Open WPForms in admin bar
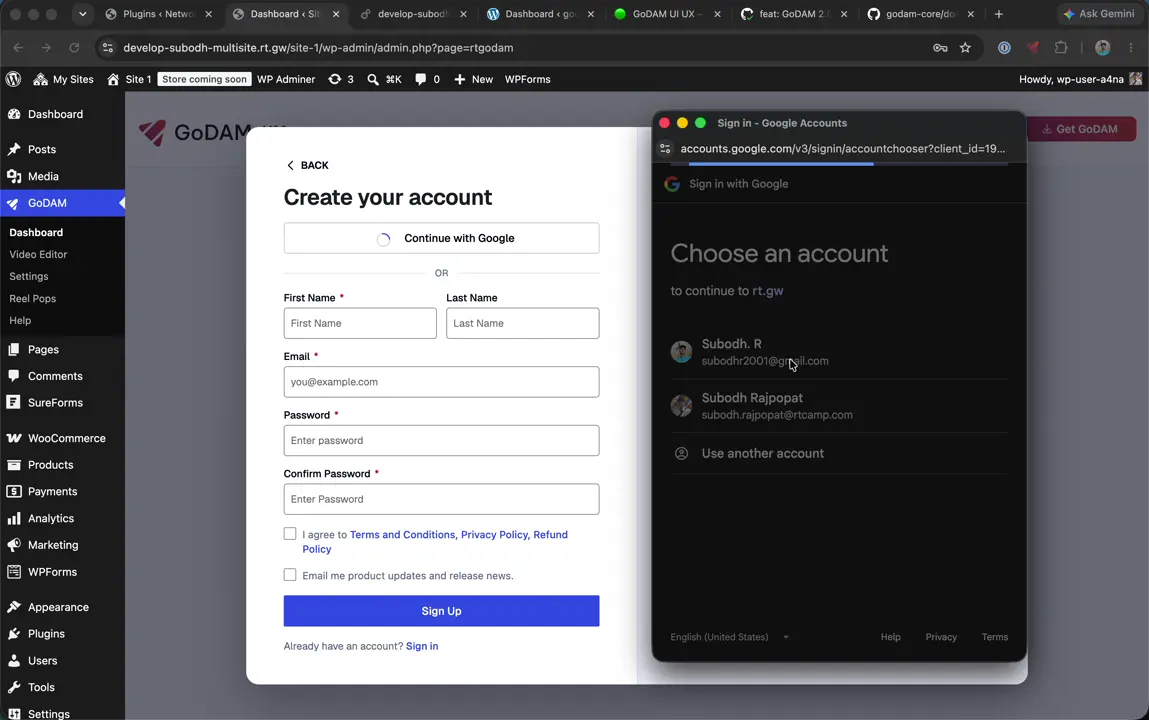1149x720 pixels. coord(527,79)
